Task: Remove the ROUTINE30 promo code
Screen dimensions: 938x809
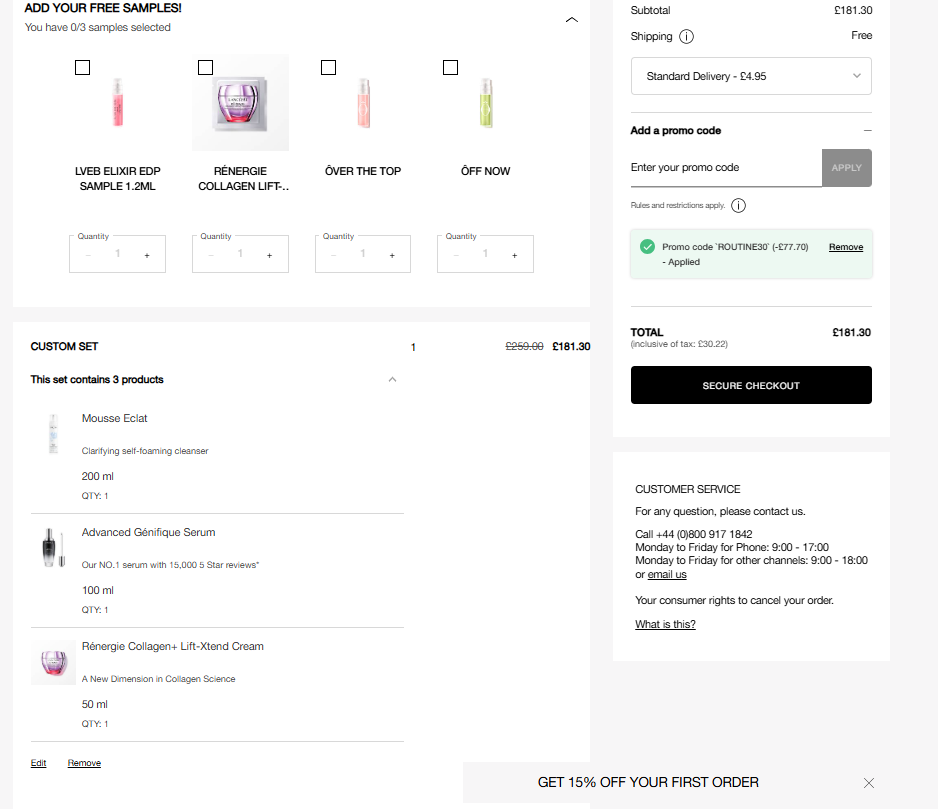Action: [x=845, y=247]
